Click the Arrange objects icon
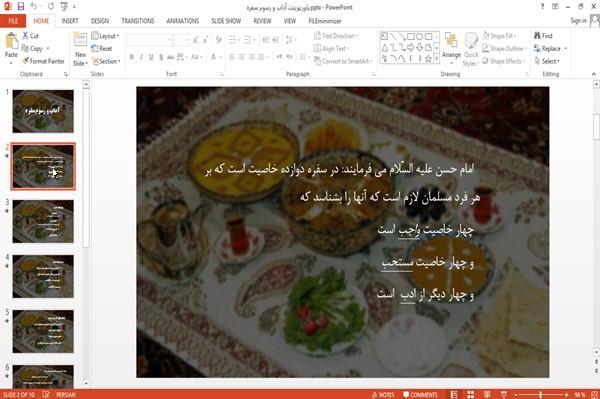The width and height of the screenshot is (600, 399). click(x=451, y=41)
